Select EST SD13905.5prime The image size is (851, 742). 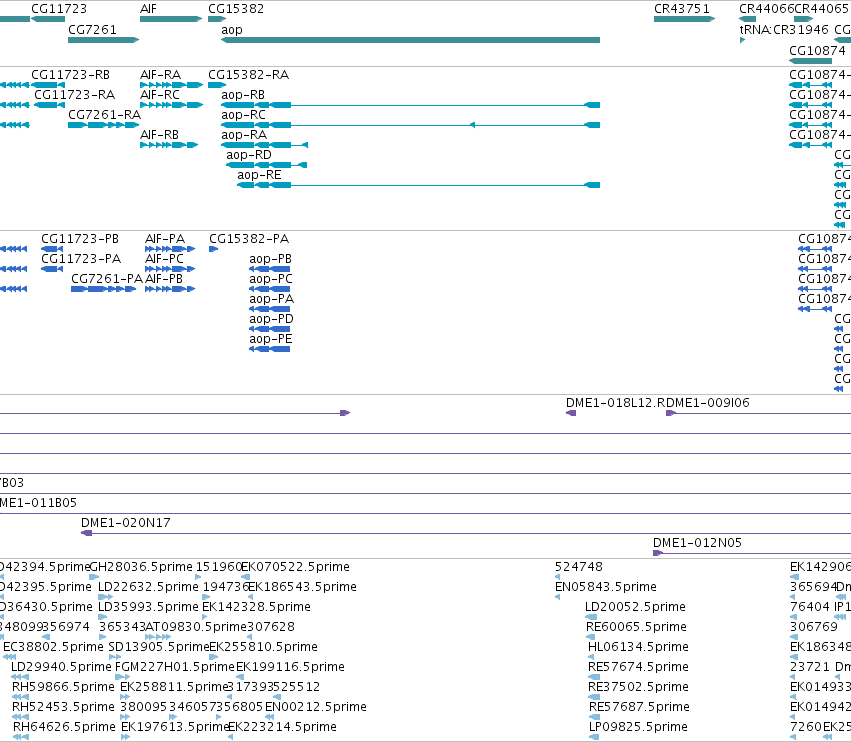[115, 657]
